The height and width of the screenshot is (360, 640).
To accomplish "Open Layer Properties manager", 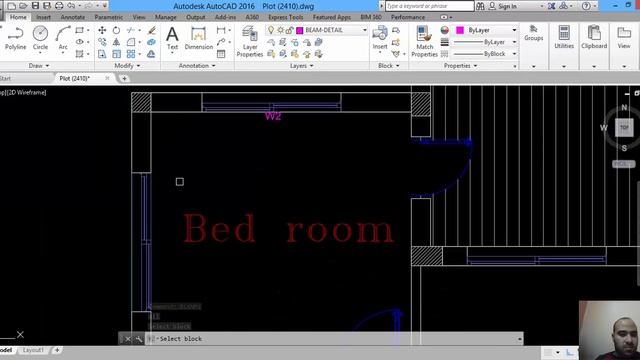I will pyautogui.click(x=250, y=42).
